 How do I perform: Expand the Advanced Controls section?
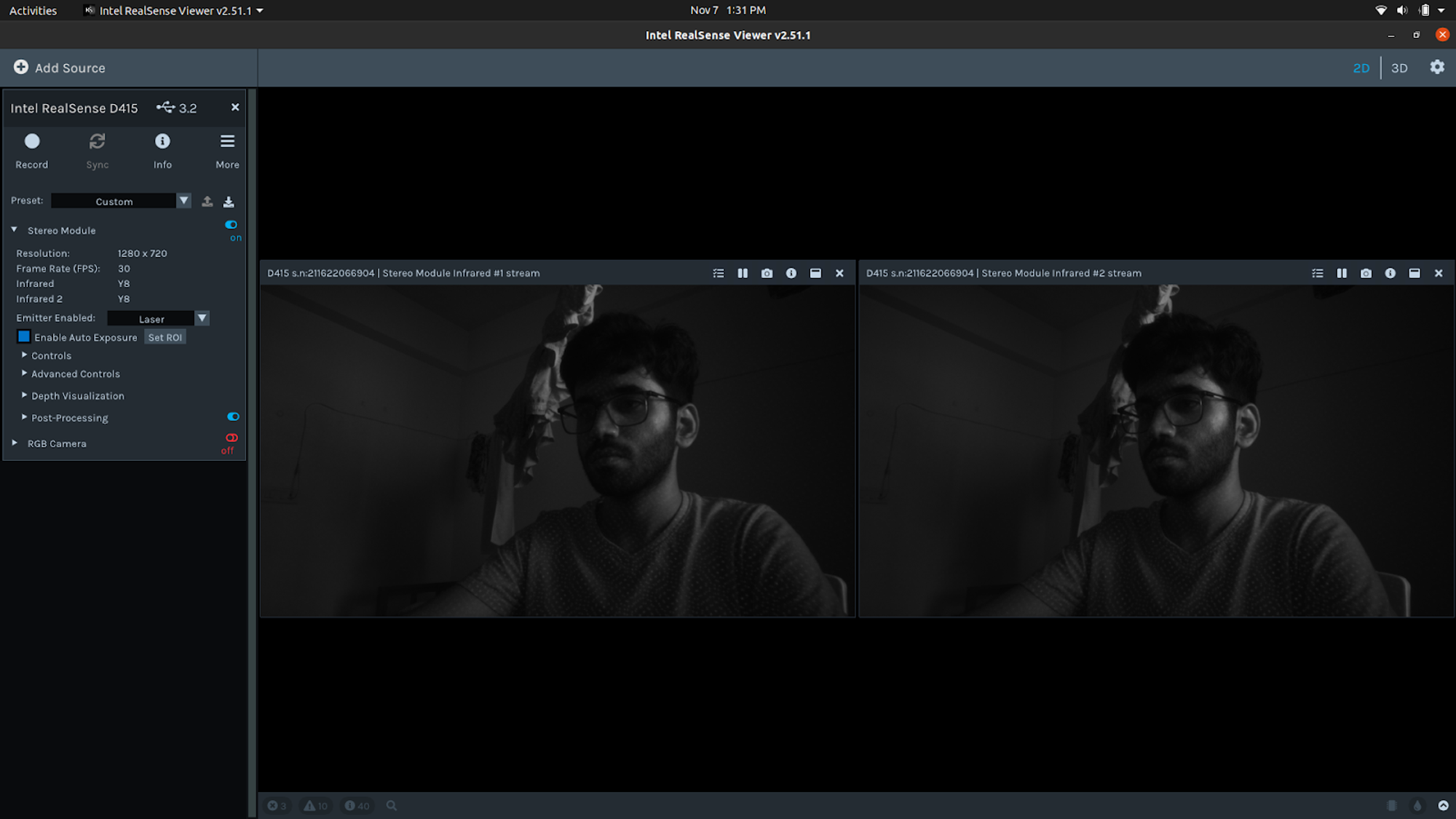tap(75, 374)
